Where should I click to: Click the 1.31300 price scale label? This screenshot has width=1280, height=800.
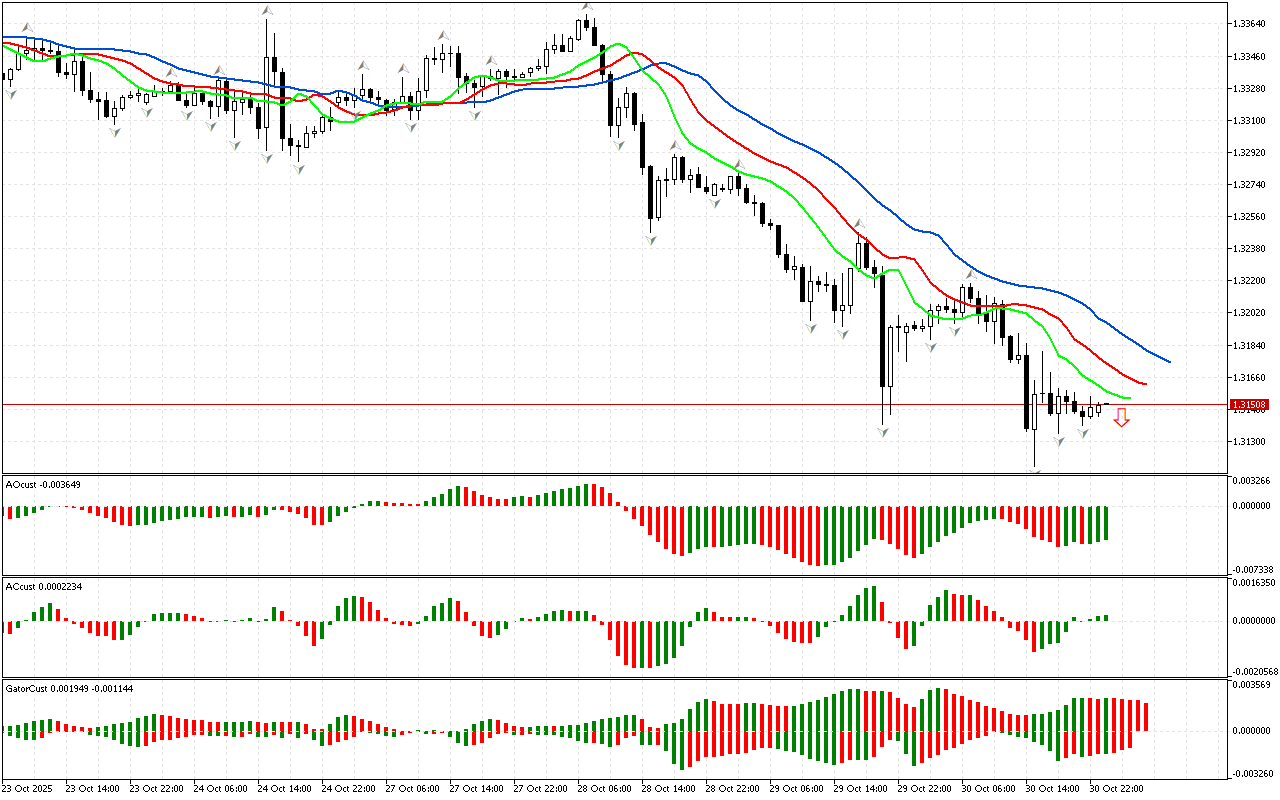pyautogui.click(x=1250, y=442)
